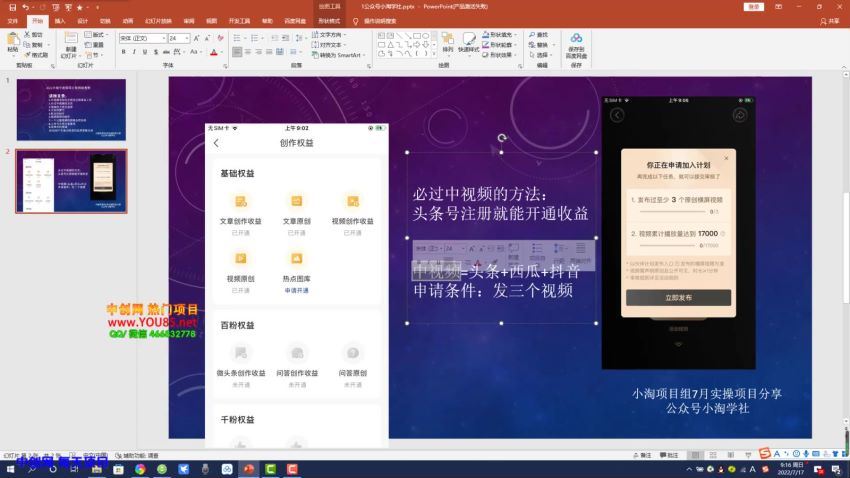Viewport: 850px width, 478px height.
Task: Switch to the Design (设计) tab
Action: [x=82, y=21]
